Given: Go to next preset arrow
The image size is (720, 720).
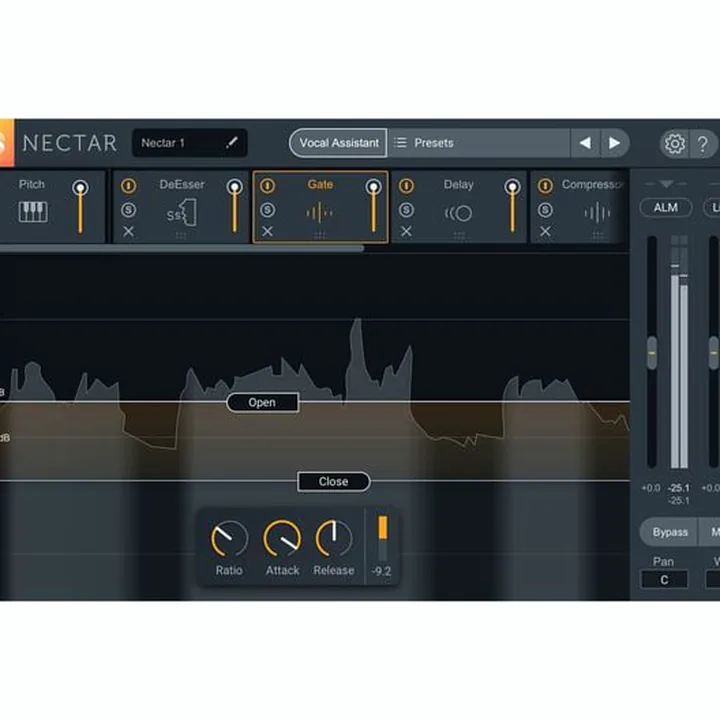Looking at the screenshot, I should (614, 143).
